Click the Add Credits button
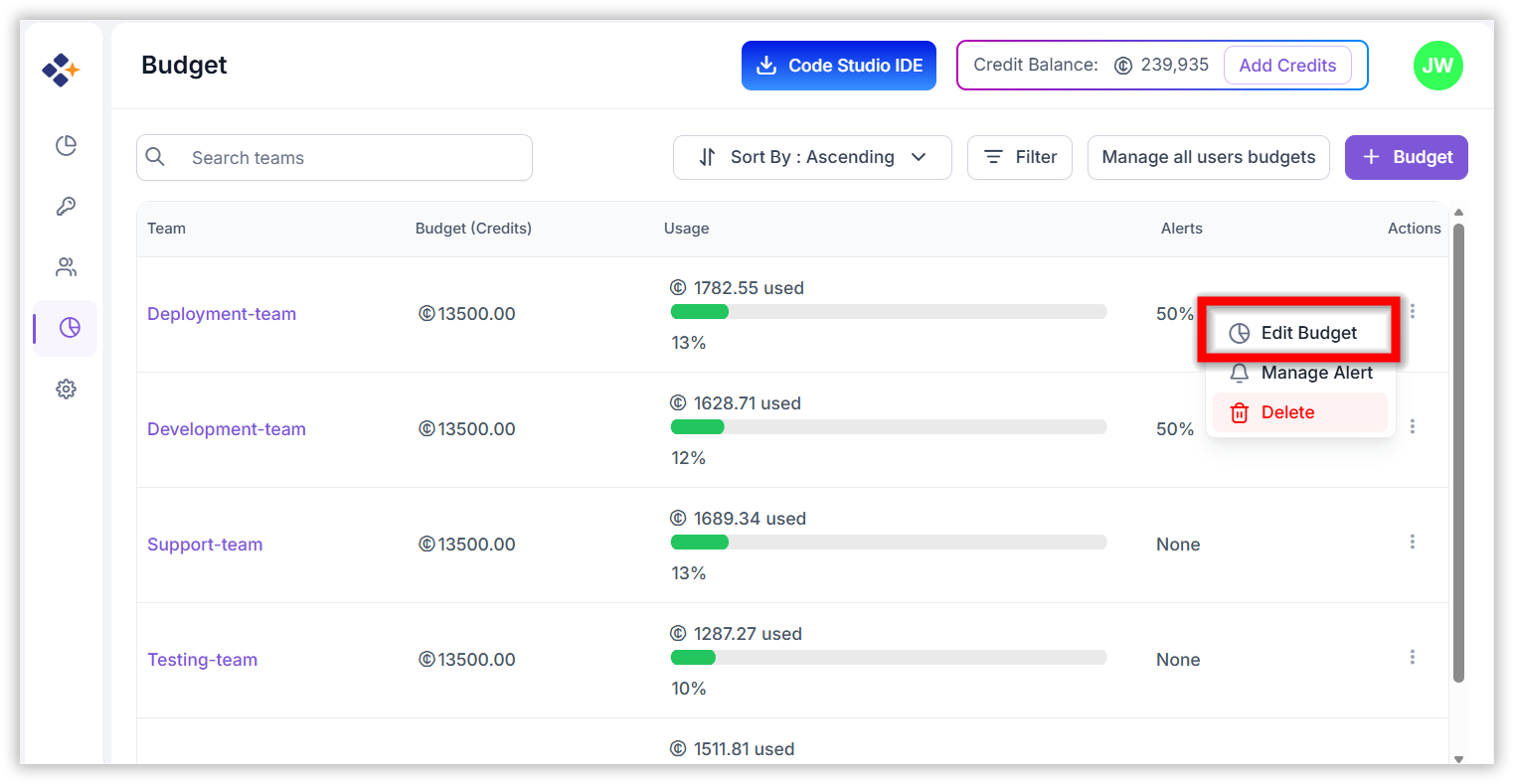The image size is (1514, 784). (x=1286, y=66)
